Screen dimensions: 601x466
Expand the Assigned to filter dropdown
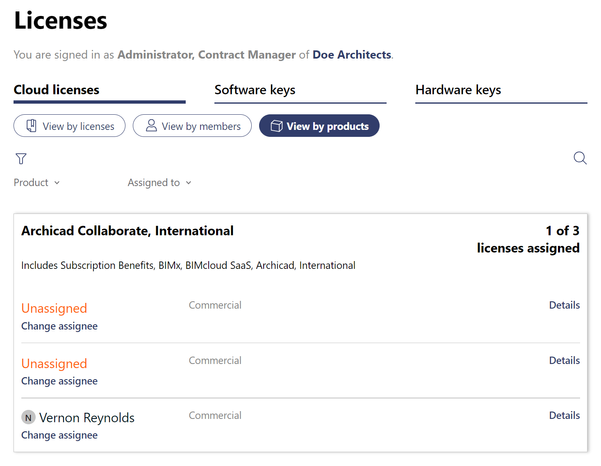pyautogui.click(x=159, y=182)
